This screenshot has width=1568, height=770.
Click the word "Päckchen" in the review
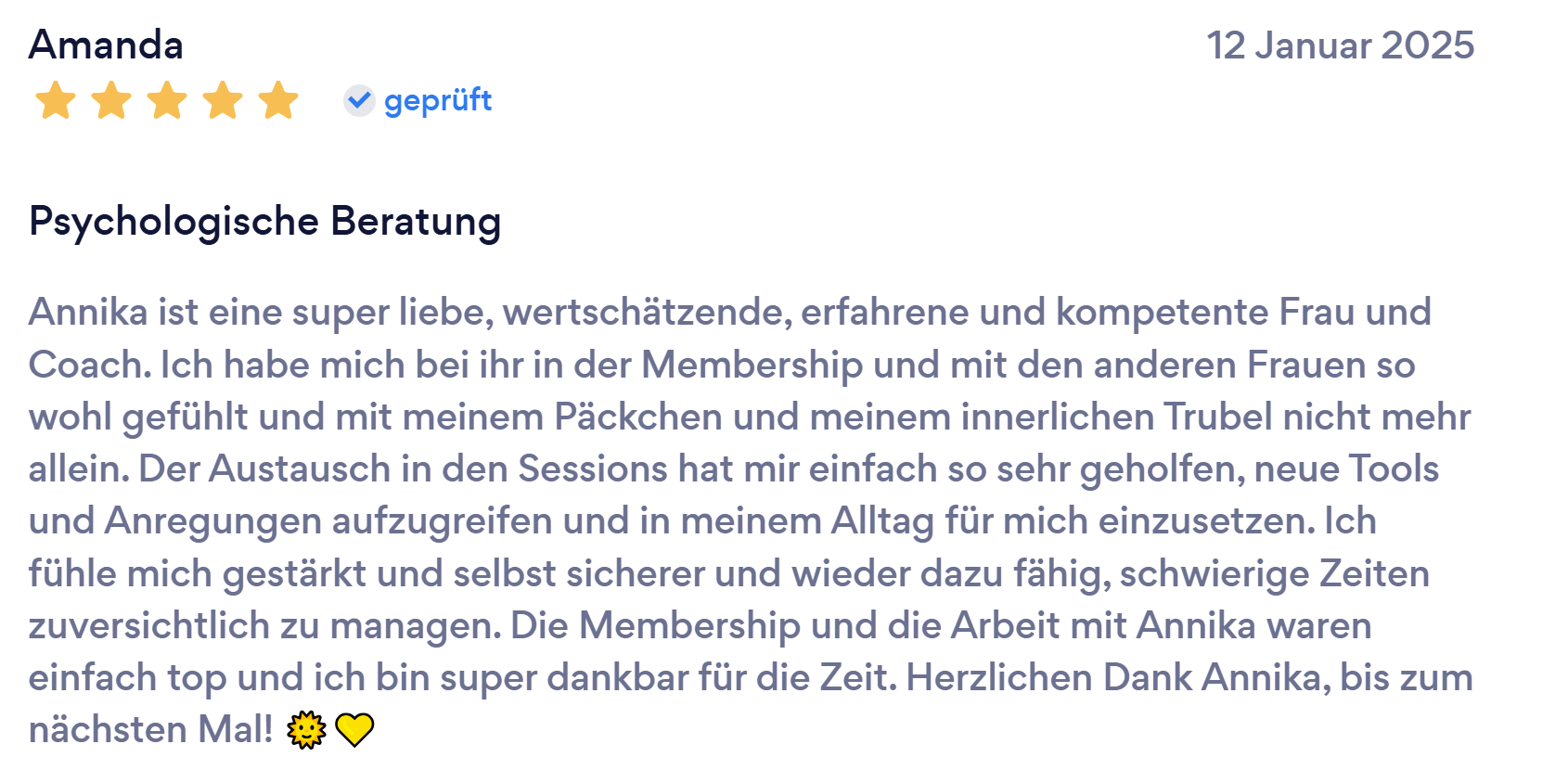tap(637, 417)
